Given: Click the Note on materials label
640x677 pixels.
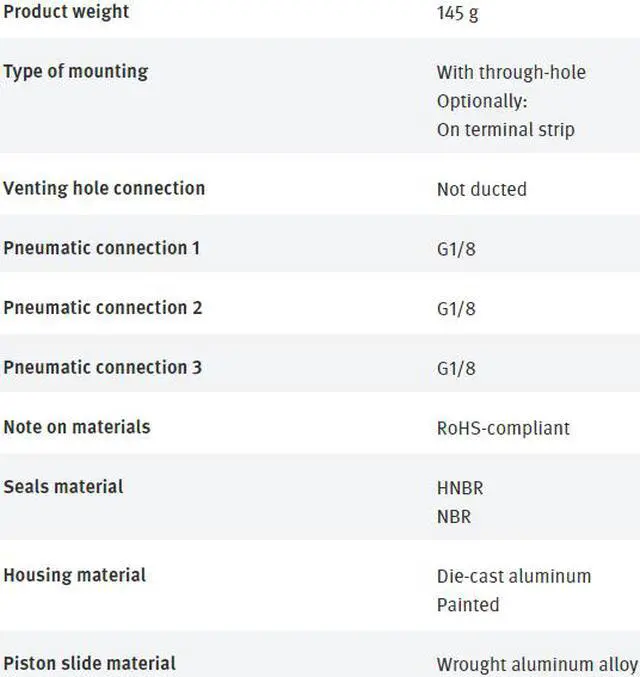Looking at the screenshot, I should (77, 426).
